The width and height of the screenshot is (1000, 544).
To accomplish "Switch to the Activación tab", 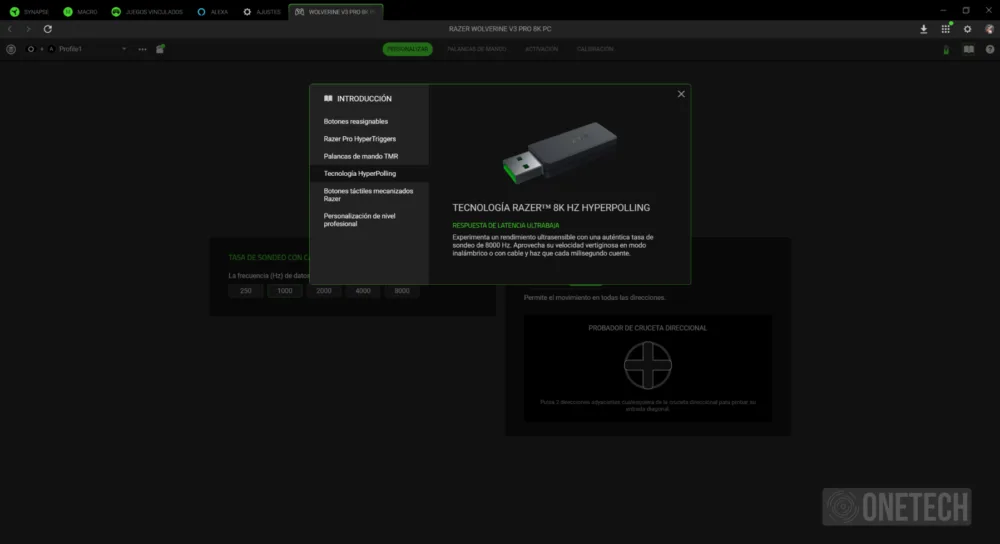I will [541, 49].
